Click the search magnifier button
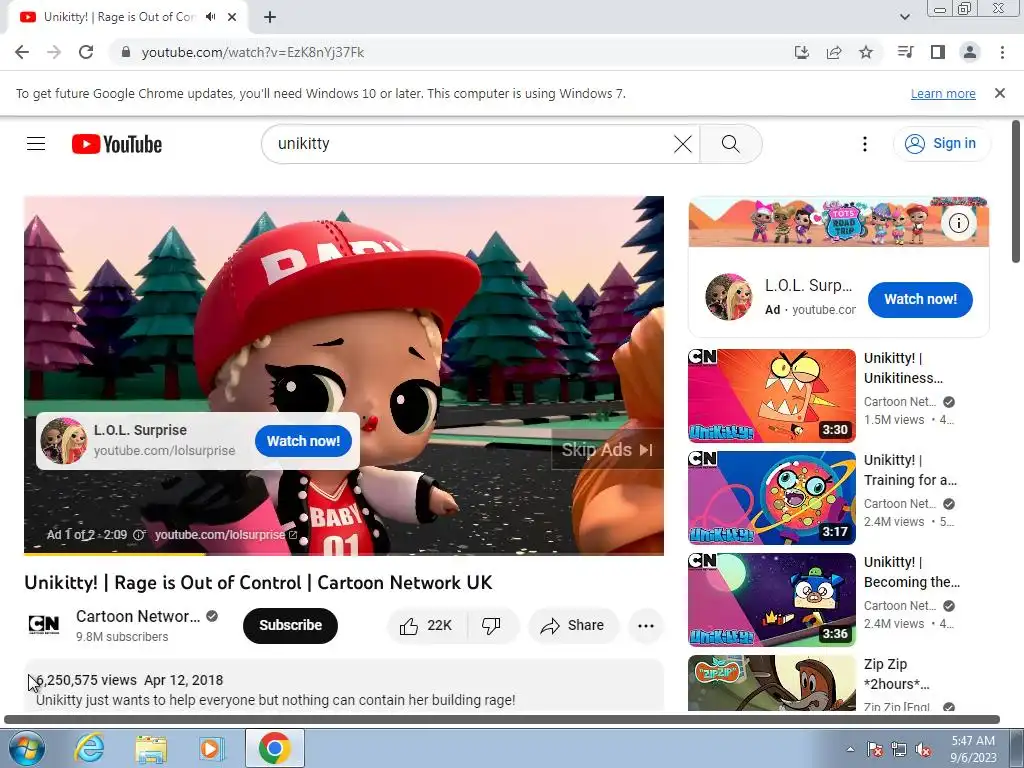Screen dimensions: 1024x768 click(x=731, y=144)
